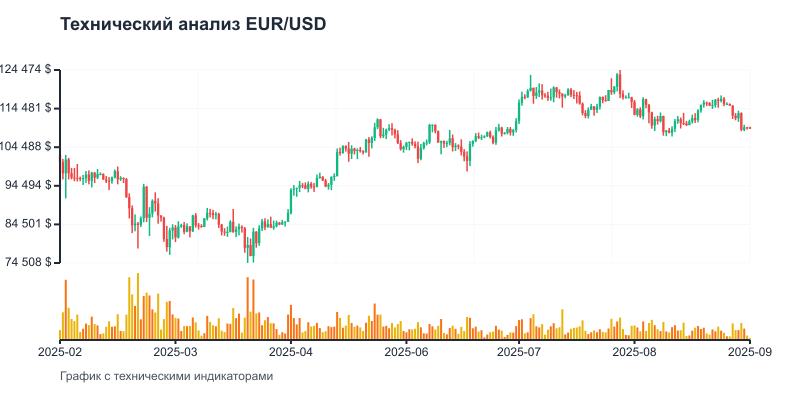Select the 94 494 $ price label
This screenshot has width=800, height=400.
pos(30,185)
